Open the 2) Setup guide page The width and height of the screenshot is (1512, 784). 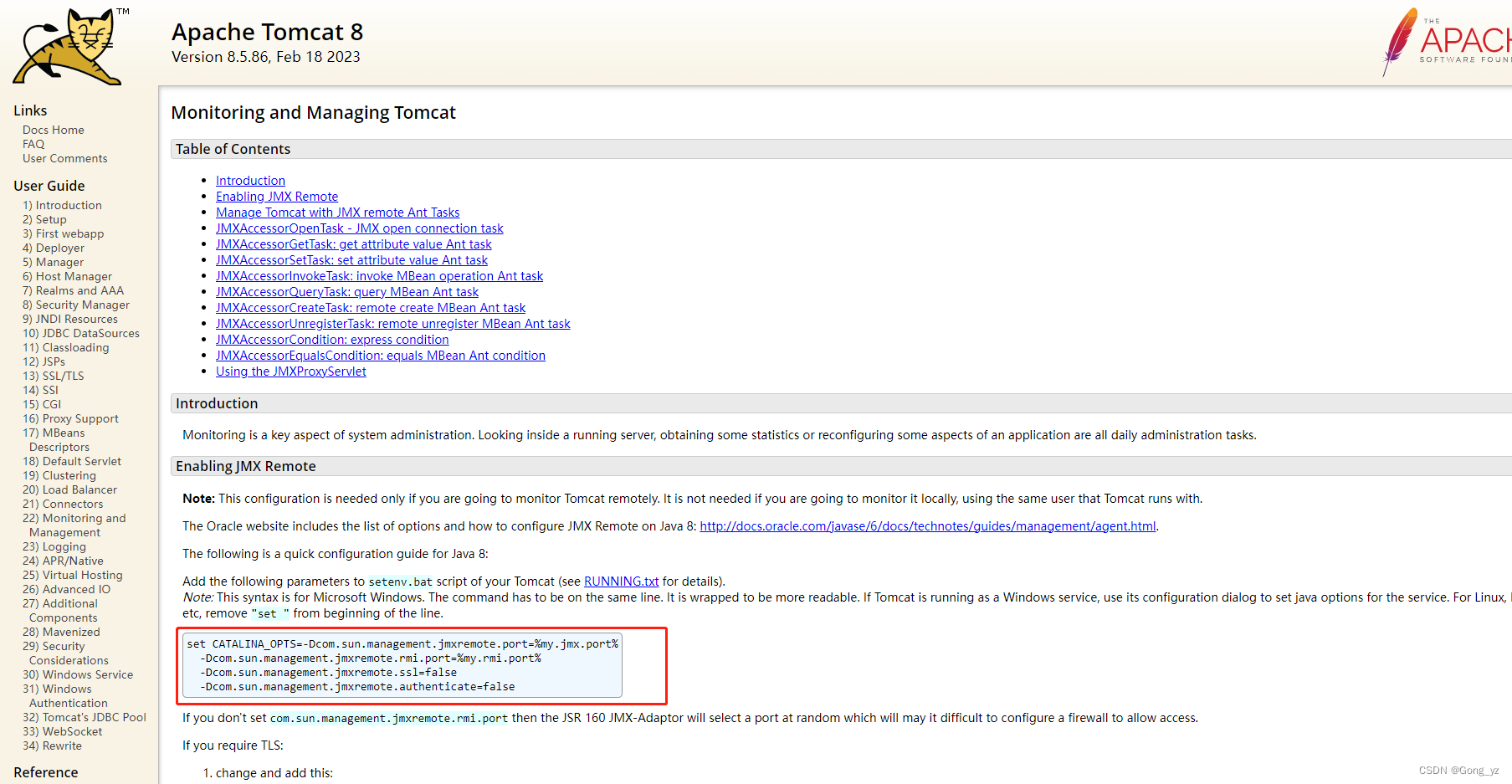pyautogui.click(x=44, y=219)
